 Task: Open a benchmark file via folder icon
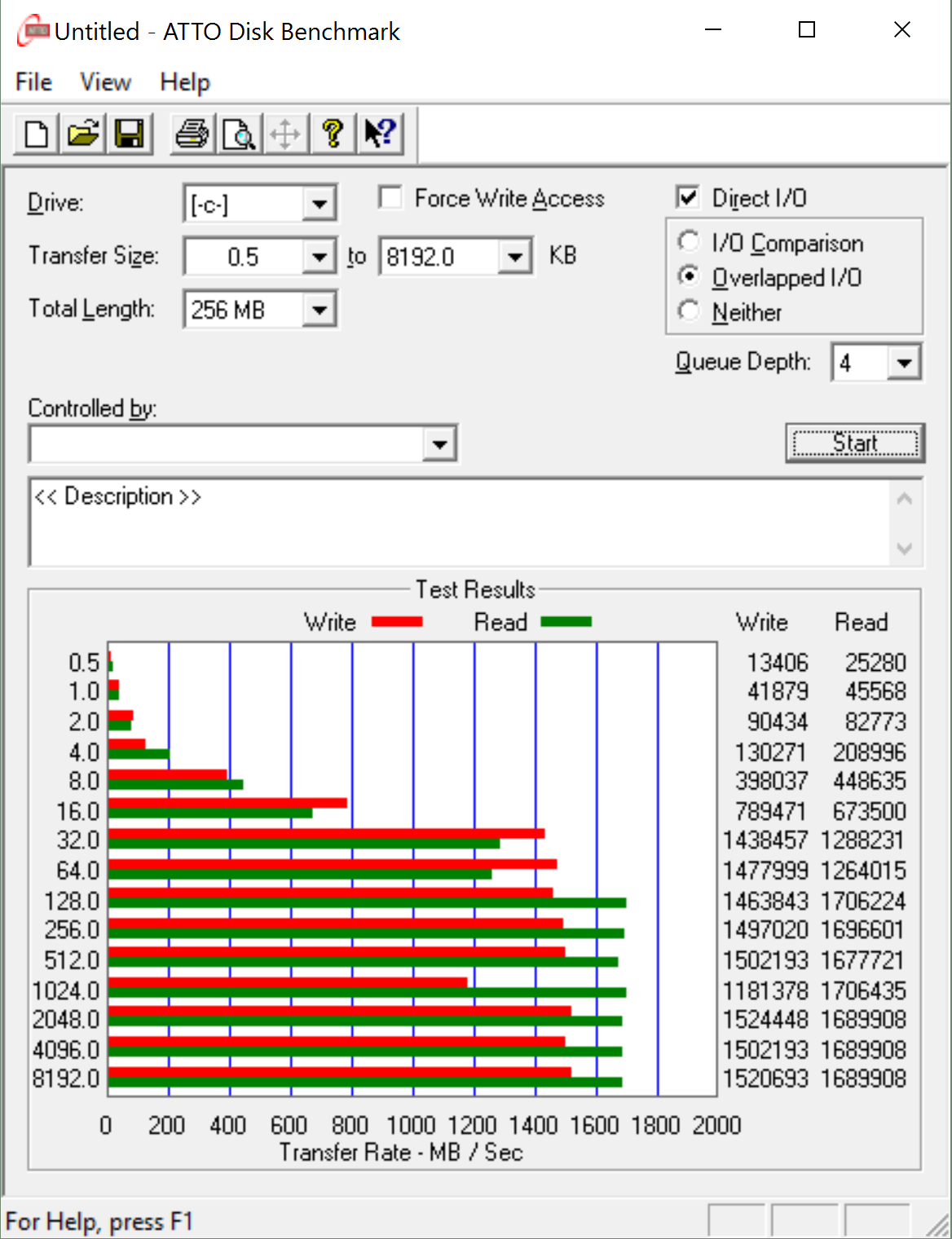pyautogui.click(x=83, y=134)
